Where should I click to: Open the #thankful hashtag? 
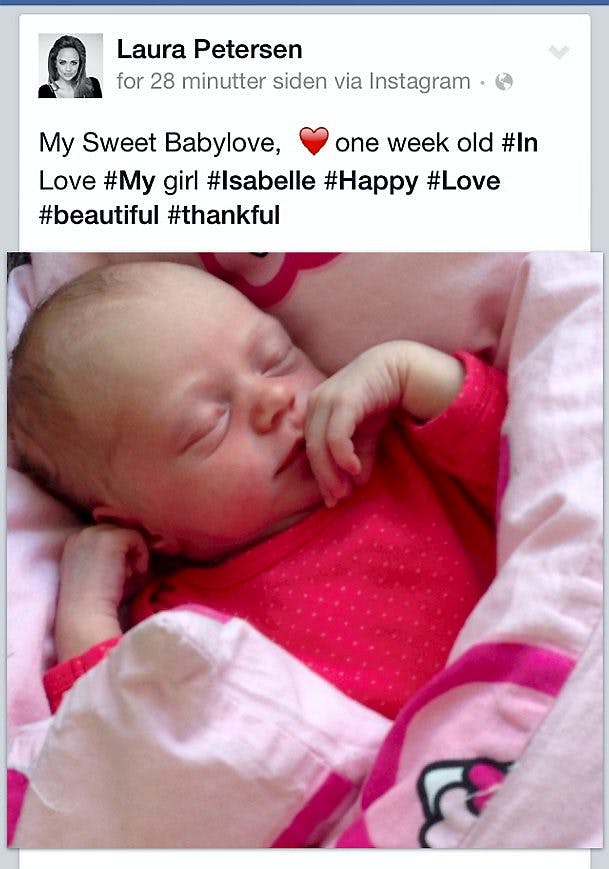point(223,215)
